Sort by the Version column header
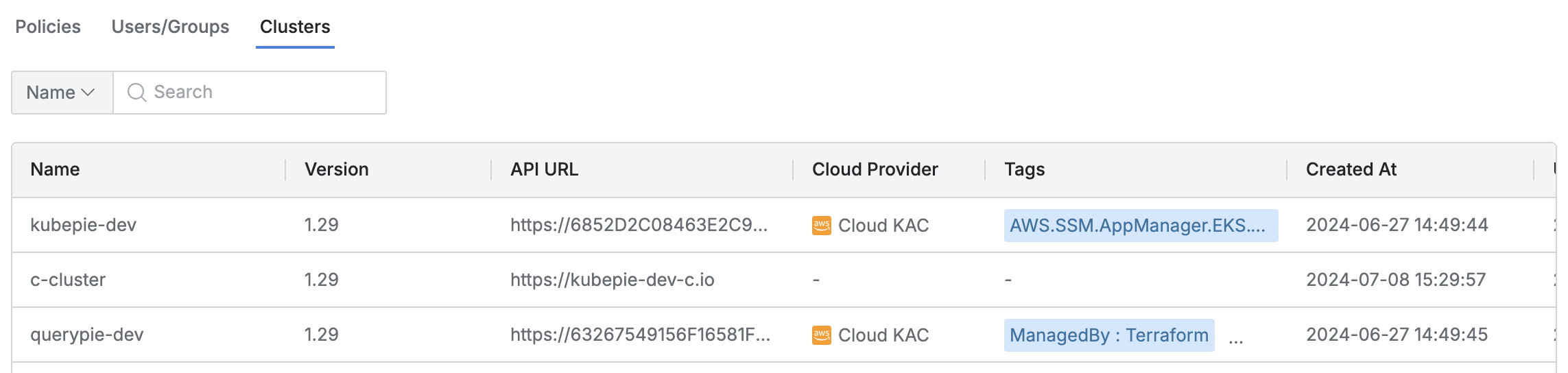The image size is (1568, 373). tap(336, 169)
